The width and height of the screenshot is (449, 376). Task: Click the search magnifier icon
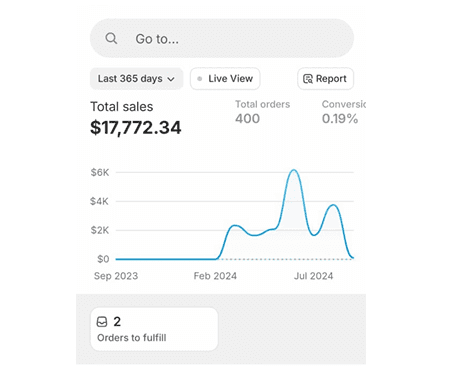pyautogui.click(x=111, y=39)
